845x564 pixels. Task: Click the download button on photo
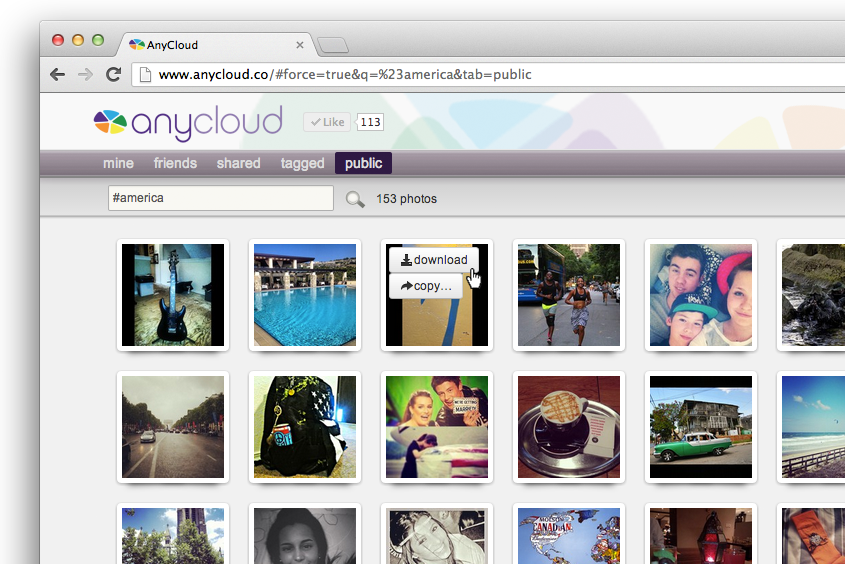pyautogui.click(x=434, y=260)
